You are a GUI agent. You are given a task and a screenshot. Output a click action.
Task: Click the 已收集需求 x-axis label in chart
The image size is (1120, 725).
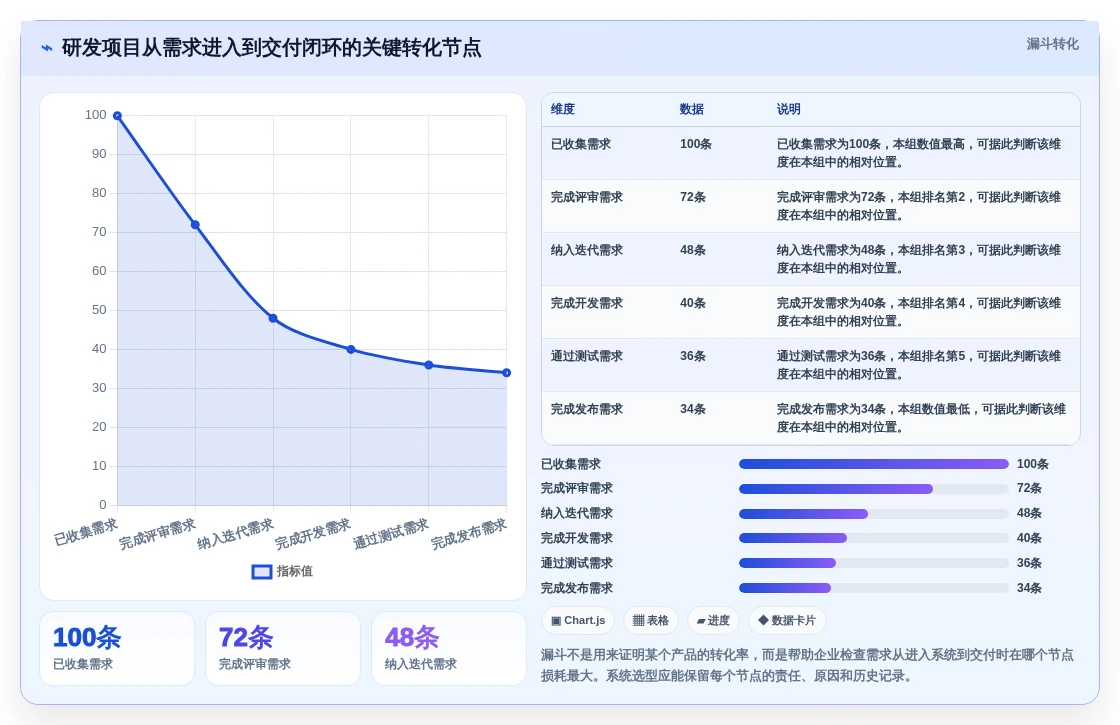point(86,532)
